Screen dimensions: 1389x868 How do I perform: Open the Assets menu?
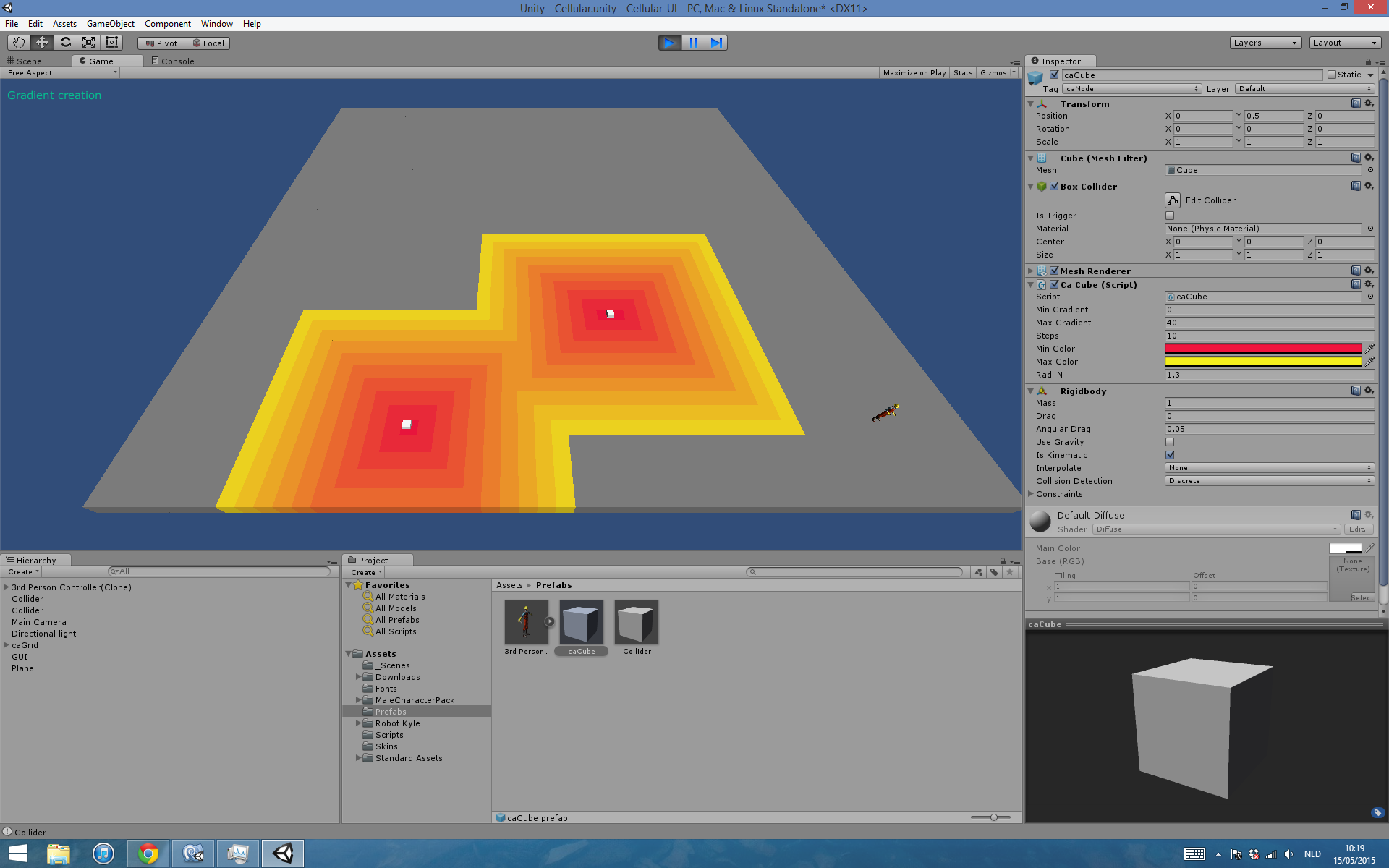pos(64,24)
